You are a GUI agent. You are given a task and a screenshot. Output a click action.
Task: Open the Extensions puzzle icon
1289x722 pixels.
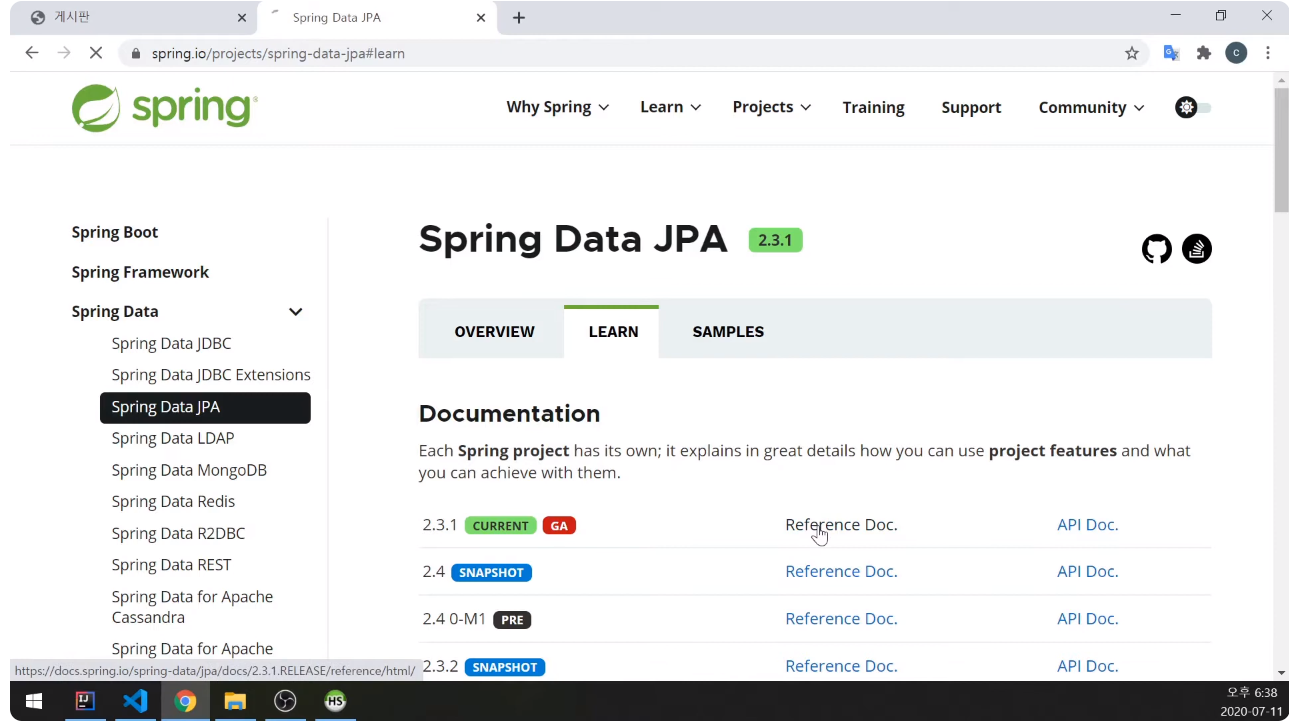(1204, 53)
